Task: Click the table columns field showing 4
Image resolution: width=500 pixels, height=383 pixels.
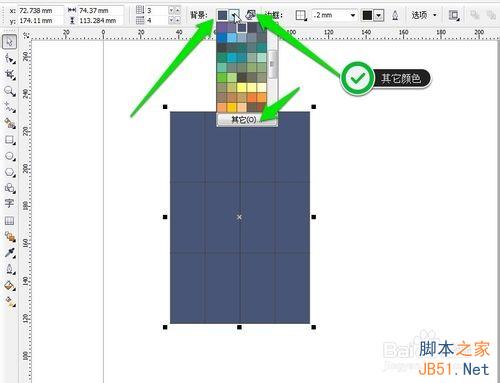Action: (157, 20)
